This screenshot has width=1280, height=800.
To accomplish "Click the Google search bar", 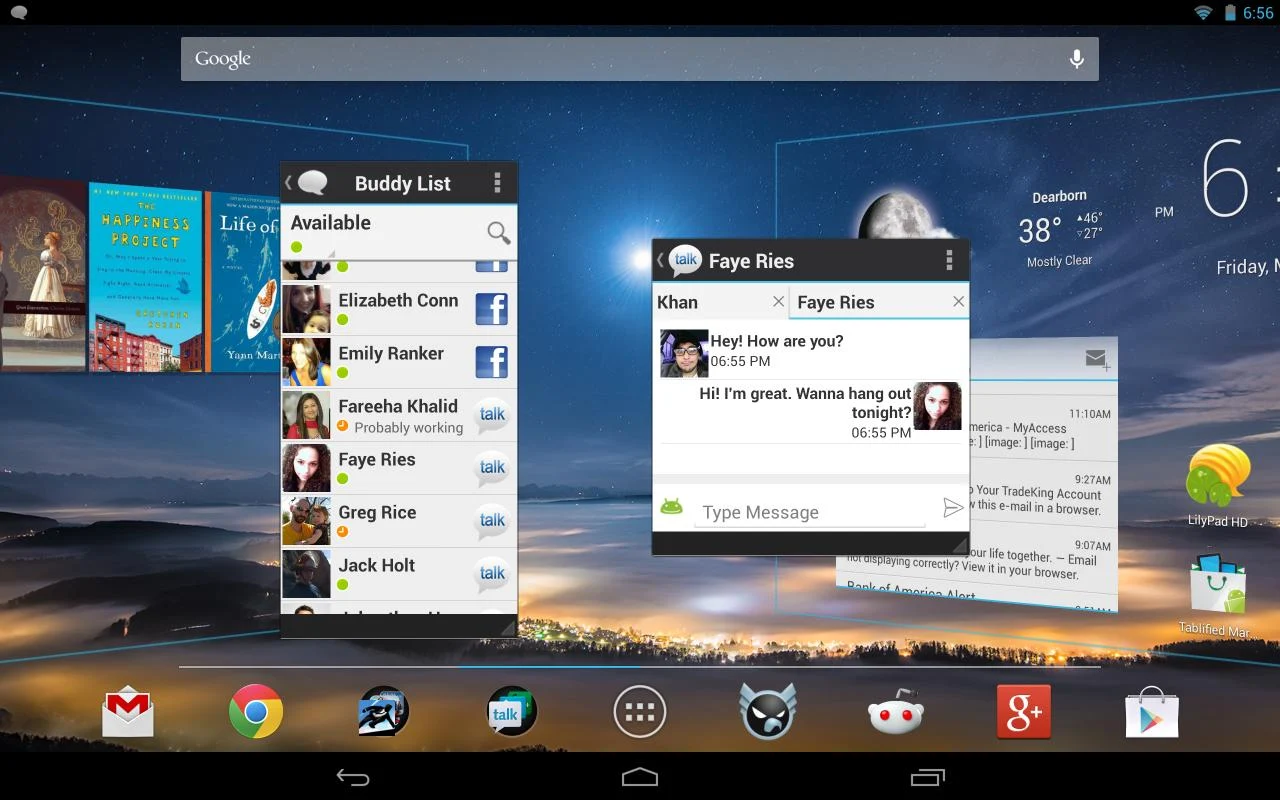I will pyautogui.click(x=640, y=59).
